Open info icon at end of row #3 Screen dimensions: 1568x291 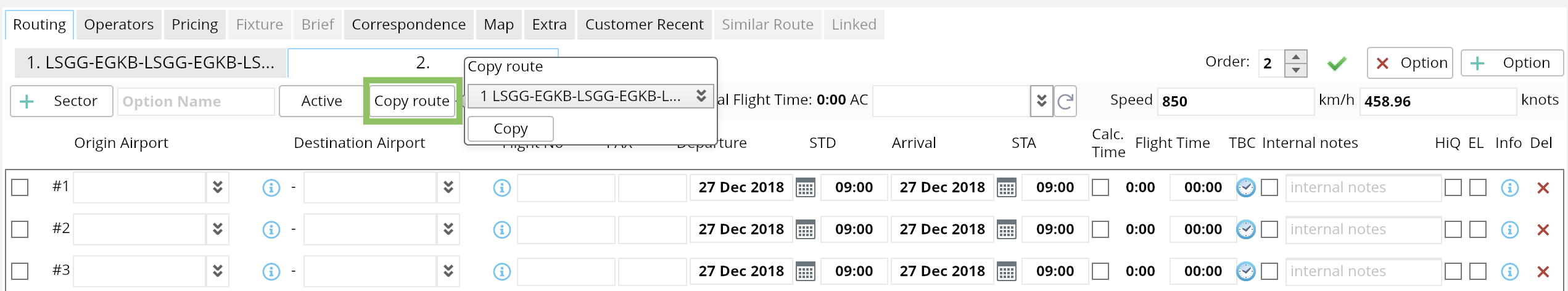tap(1509, 271)
